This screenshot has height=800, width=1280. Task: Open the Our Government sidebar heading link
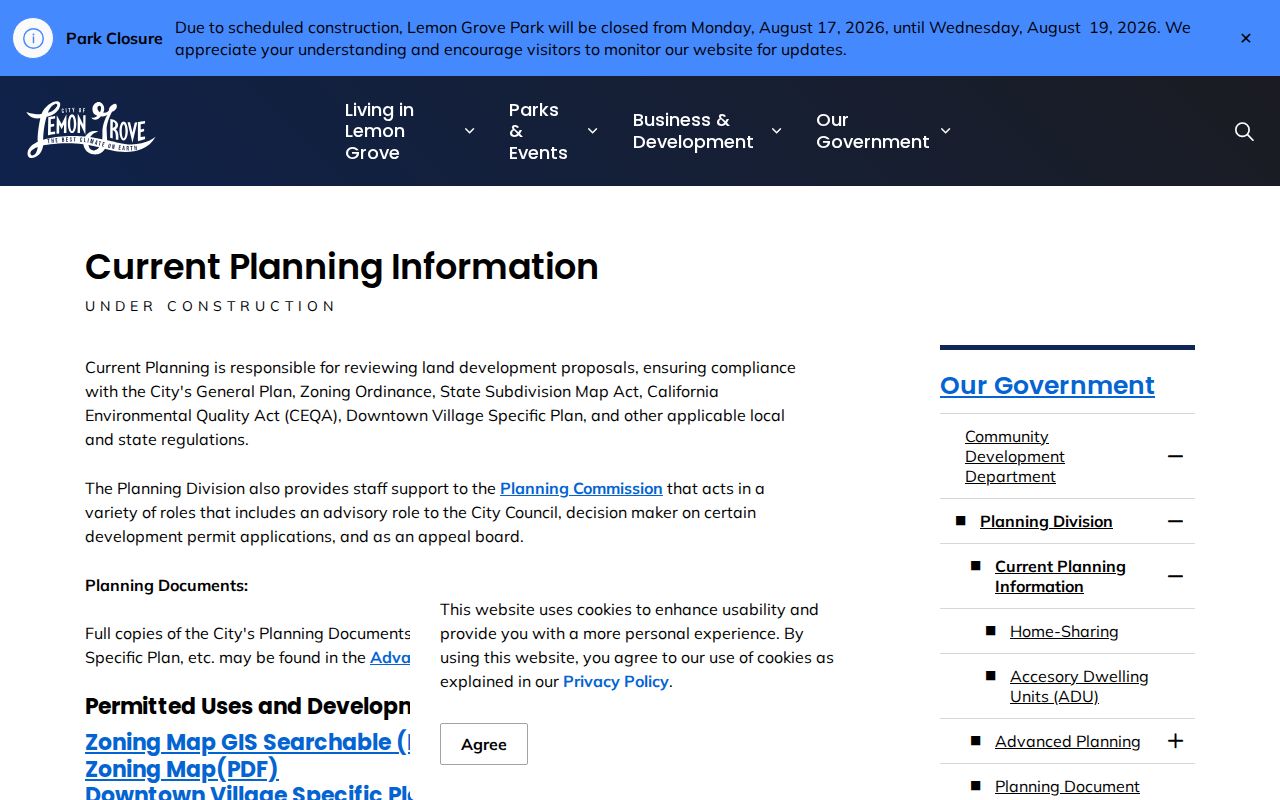(1047, 385)
